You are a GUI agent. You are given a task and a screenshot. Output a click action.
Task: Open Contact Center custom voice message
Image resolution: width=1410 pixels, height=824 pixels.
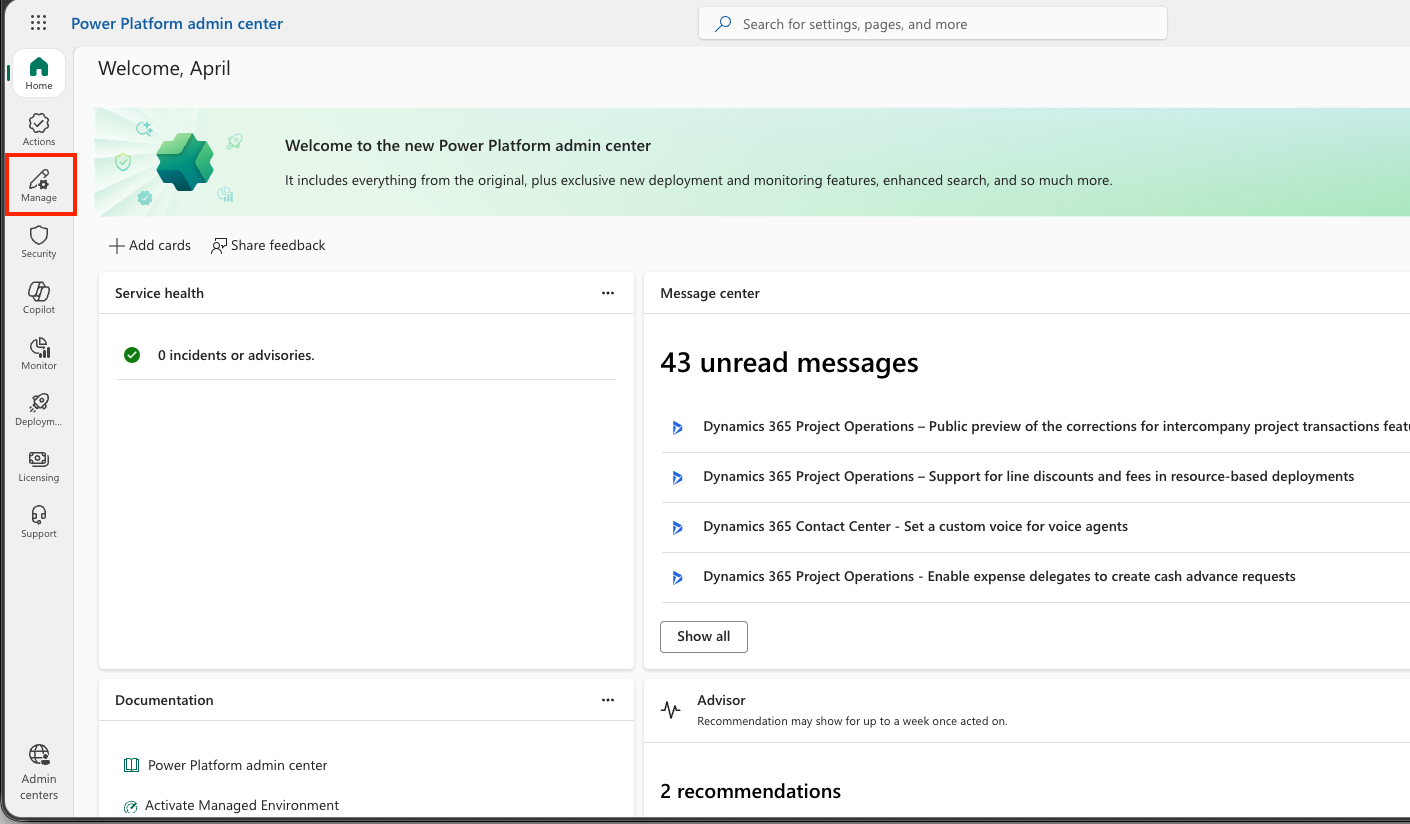click(x=915, y=526)
